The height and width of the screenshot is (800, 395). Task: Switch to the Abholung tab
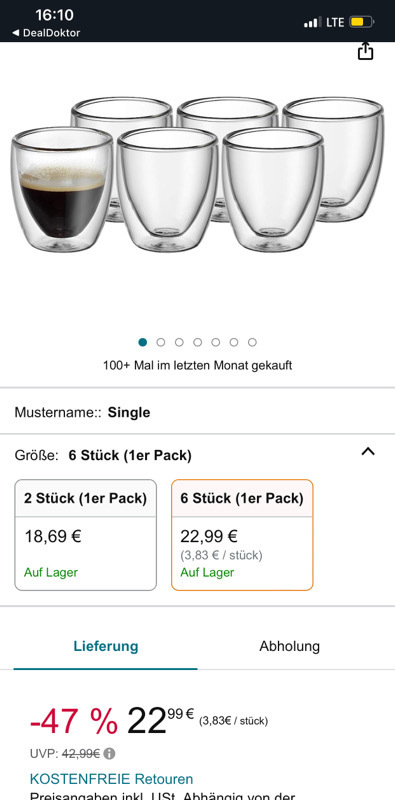click(289, 646)
